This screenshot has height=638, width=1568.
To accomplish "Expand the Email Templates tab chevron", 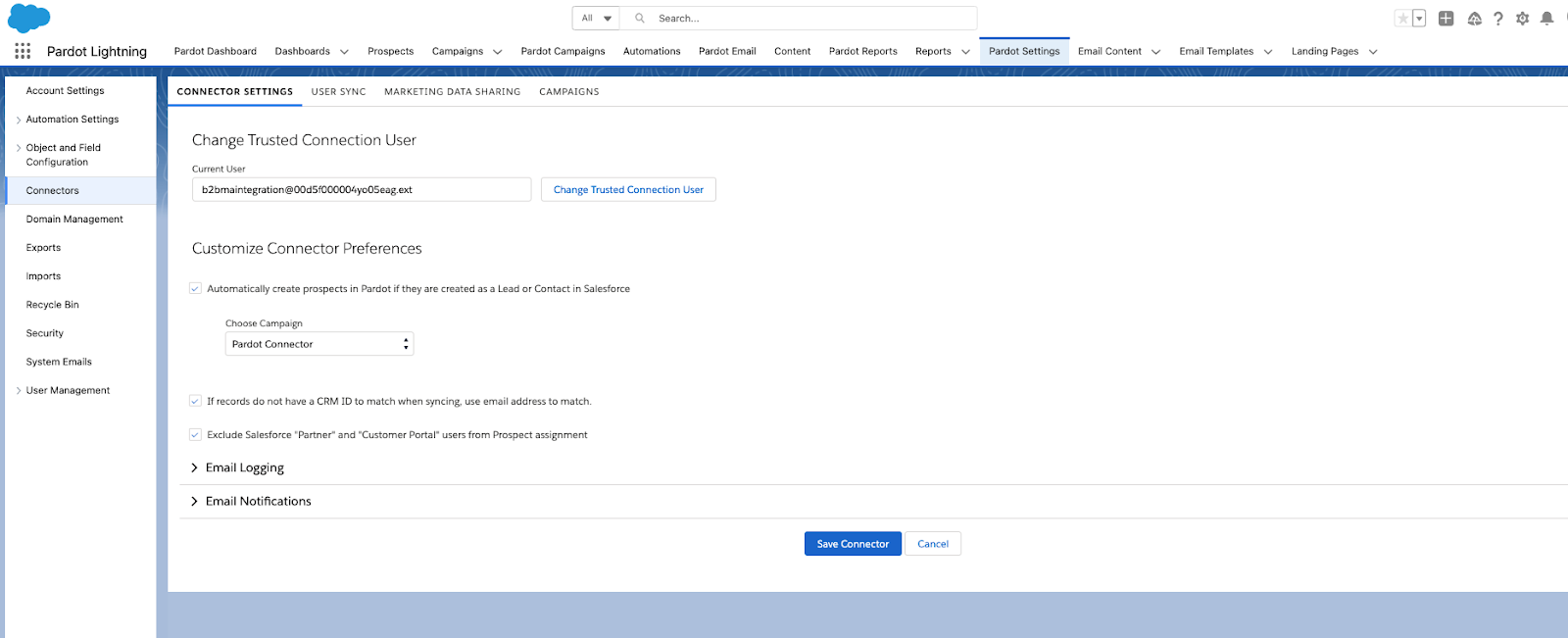I will [x=1268, y=52].
